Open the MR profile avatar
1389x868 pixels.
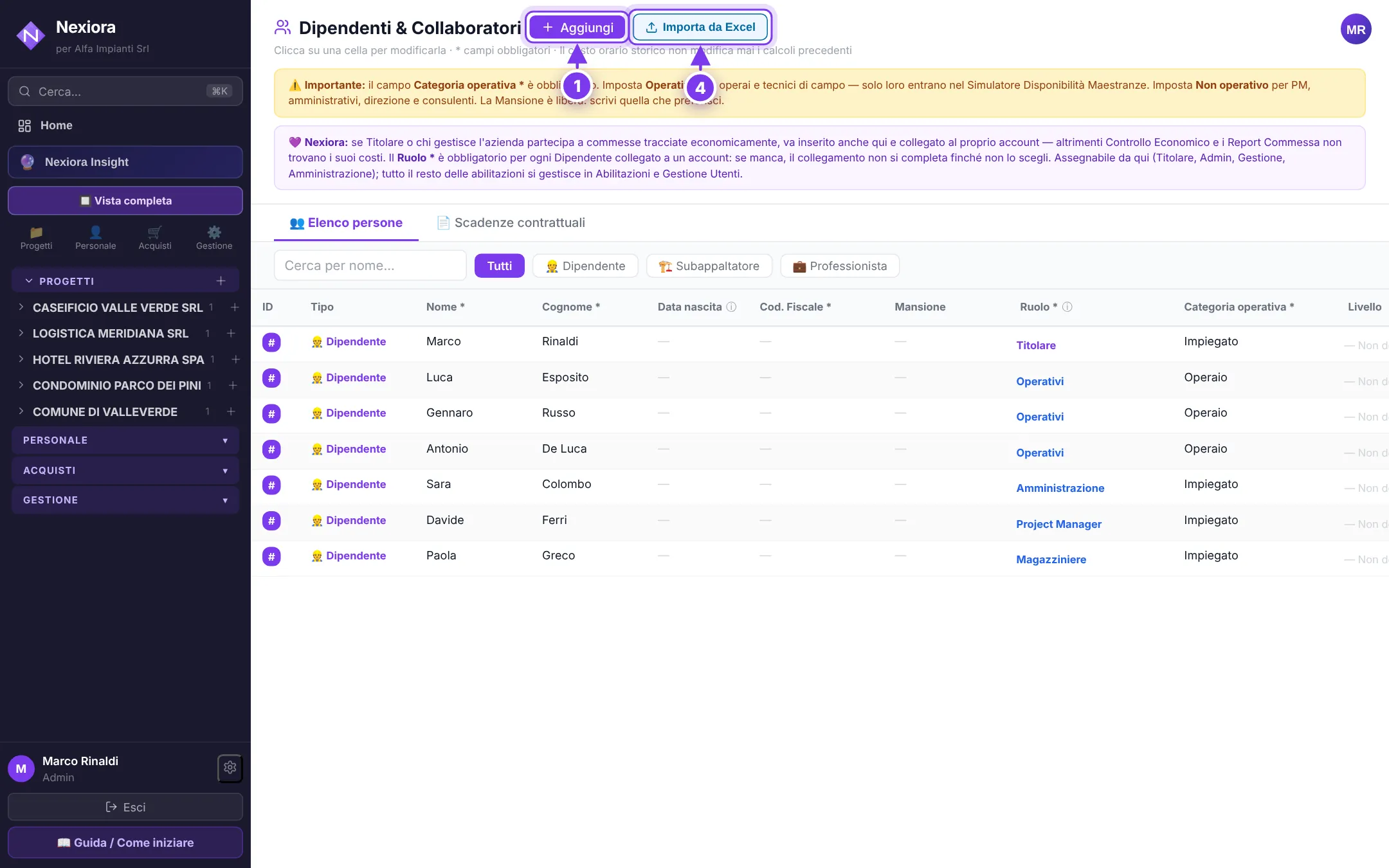pyautogui.click(x=1356, y=30)
